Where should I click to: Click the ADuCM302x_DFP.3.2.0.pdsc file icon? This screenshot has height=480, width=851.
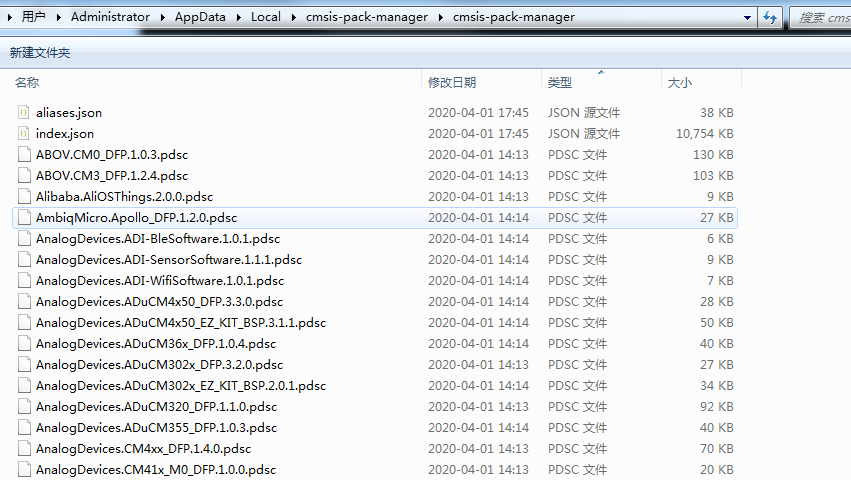coord(23,365)
